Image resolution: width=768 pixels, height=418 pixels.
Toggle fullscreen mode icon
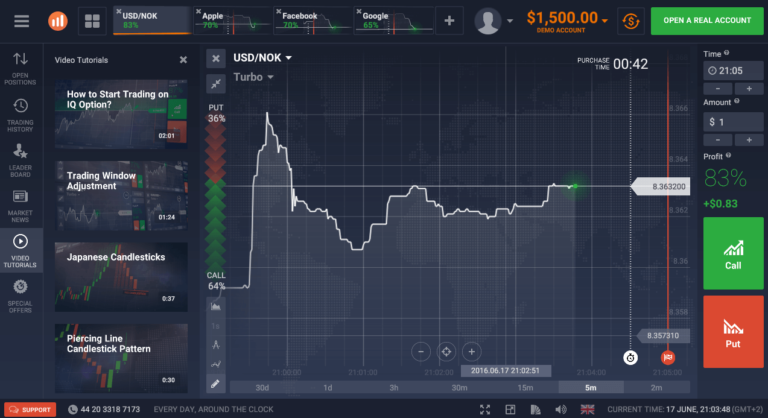tap(485, 409)
